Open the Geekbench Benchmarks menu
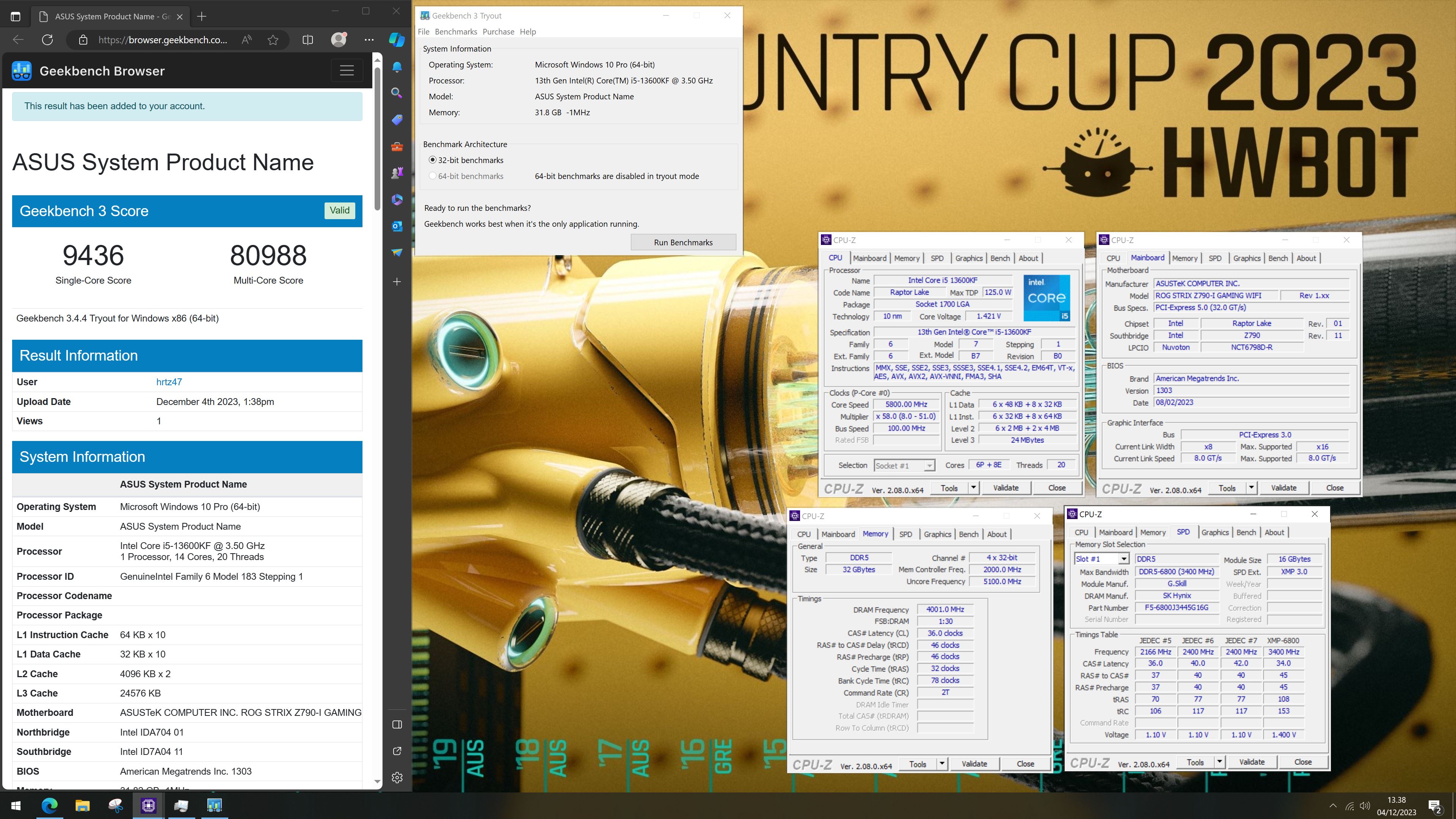 pyautogui.click(x=455, y=31)
